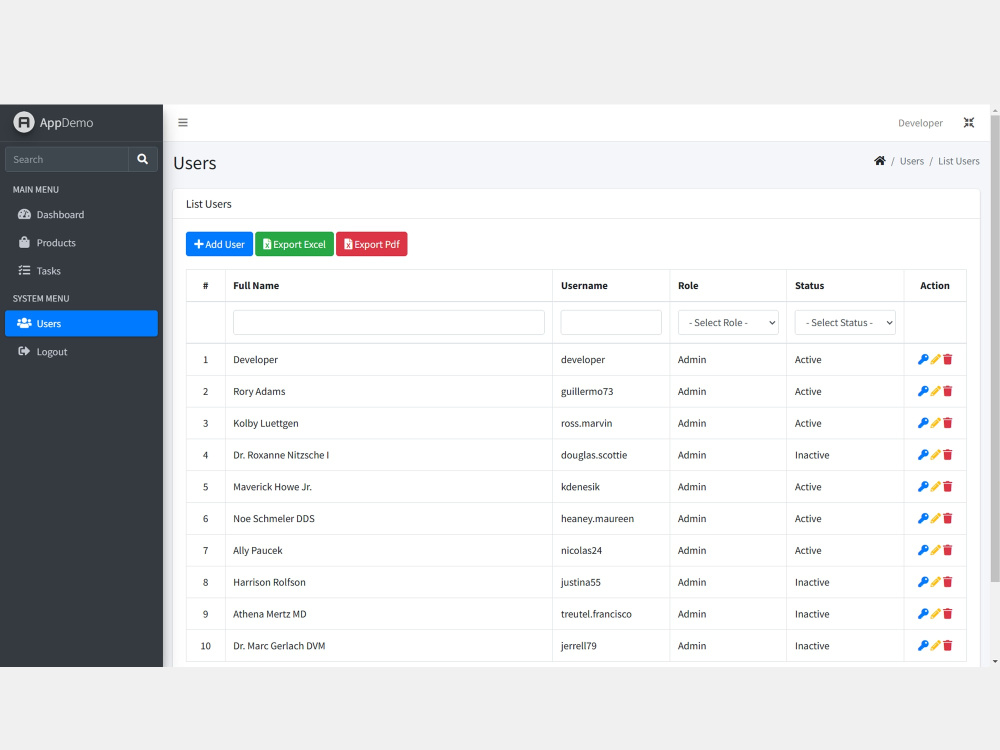Open the home icon in the breadcrumb
The width and height of the screenshot is (1000, 750).
pos(879,160)
